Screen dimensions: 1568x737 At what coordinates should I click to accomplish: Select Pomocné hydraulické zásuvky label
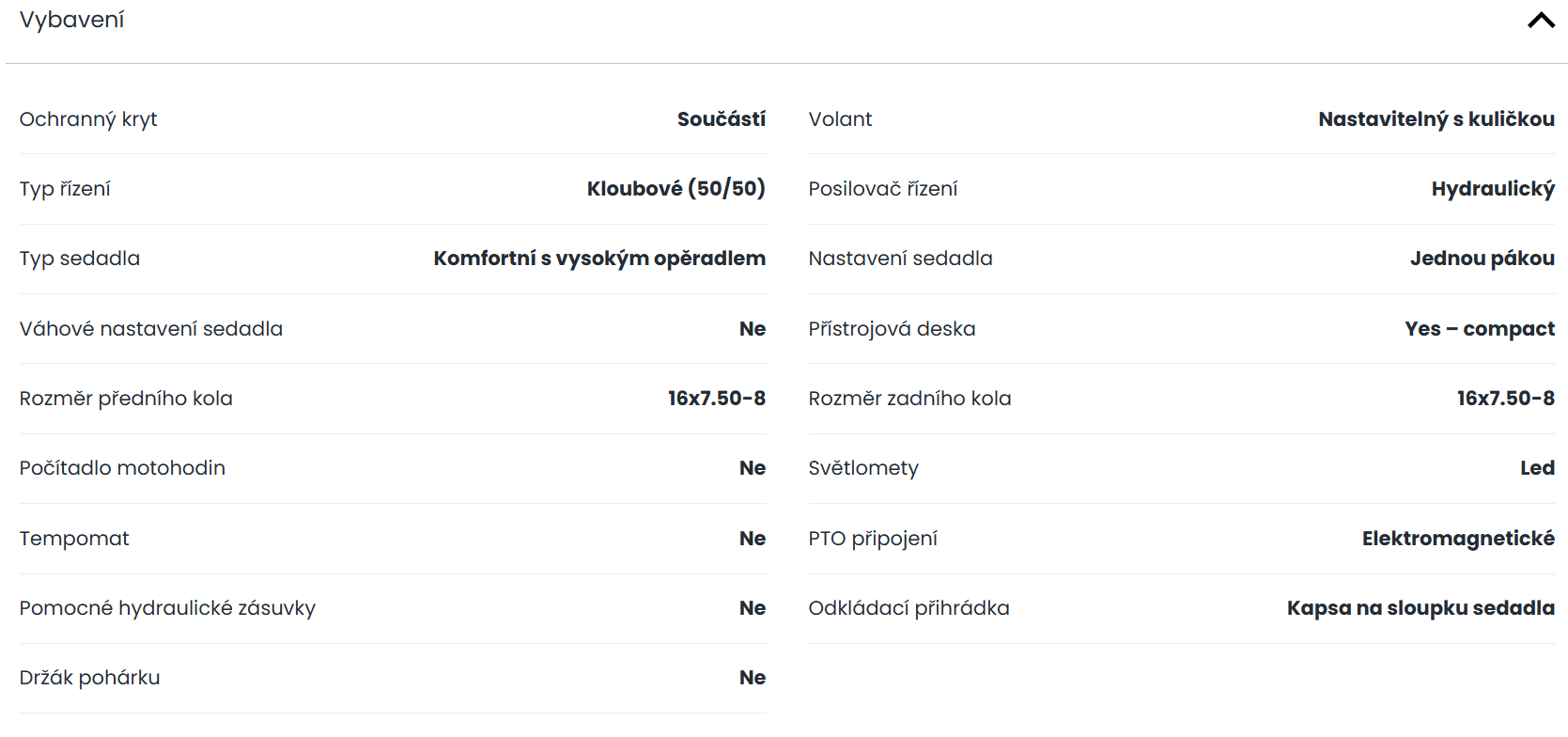(167, 608)
